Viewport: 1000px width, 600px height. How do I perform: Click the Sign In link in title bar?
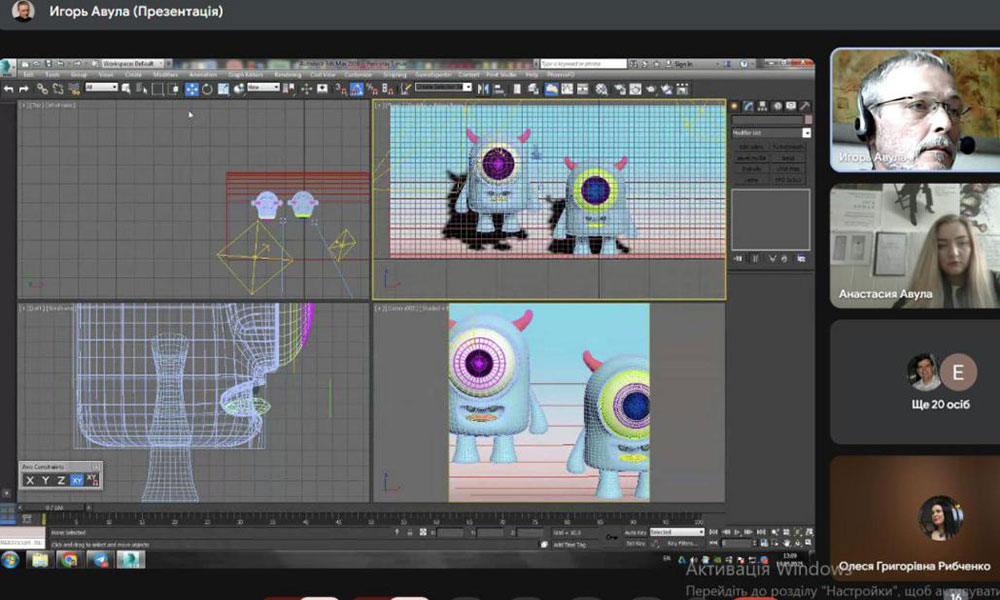(682, 64)
